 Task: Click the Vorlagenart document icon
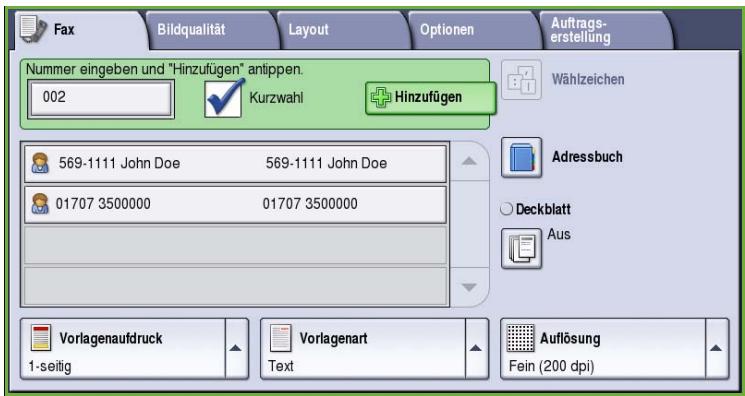(280, 338)
